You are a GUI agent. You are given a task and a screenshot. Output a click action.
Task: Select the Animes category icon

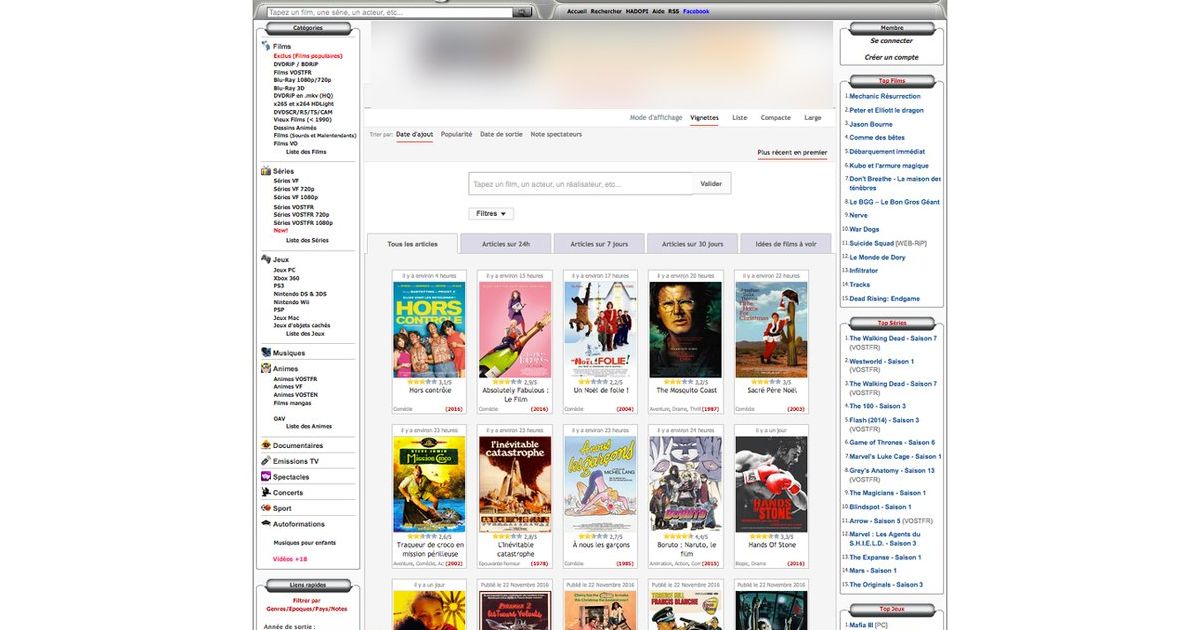(266, 368)
